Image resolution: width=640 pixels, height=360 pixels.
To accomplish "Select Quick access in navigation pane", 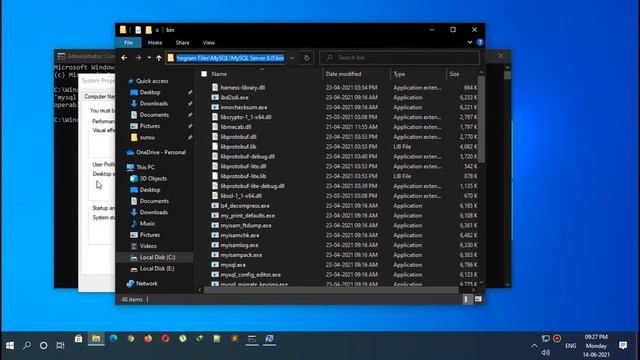I will tap(152, 81).
